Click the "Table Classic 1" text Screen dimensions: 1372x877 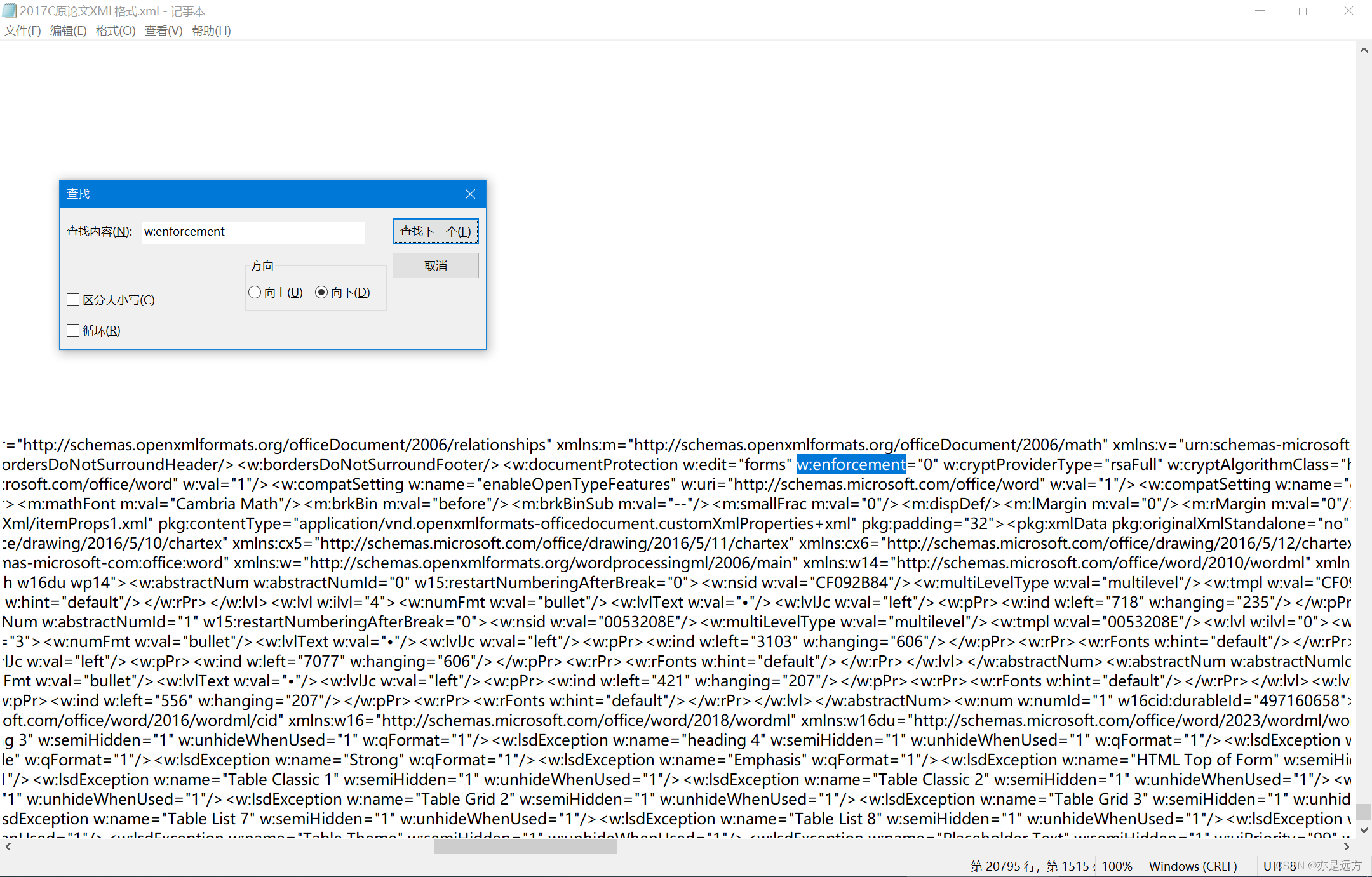(283, 779)
